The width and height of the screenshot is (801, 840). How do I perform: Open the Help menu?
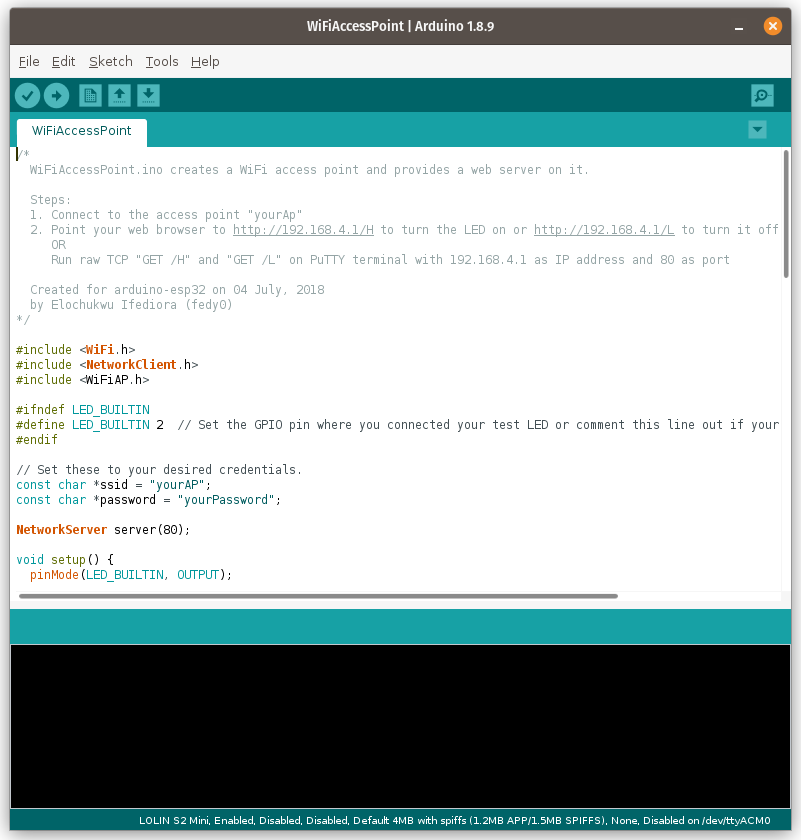click(x=205, y=62)
